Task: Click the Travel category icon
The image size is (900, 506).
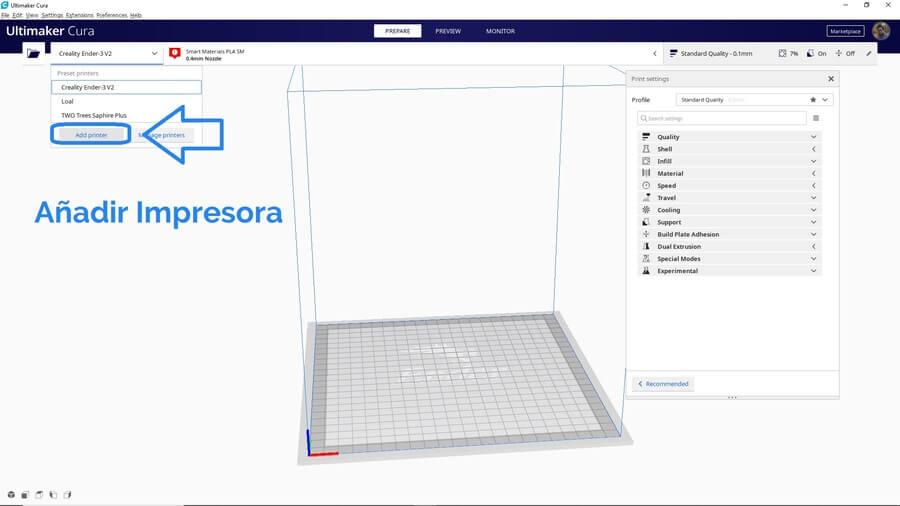Action: point(646,197)
